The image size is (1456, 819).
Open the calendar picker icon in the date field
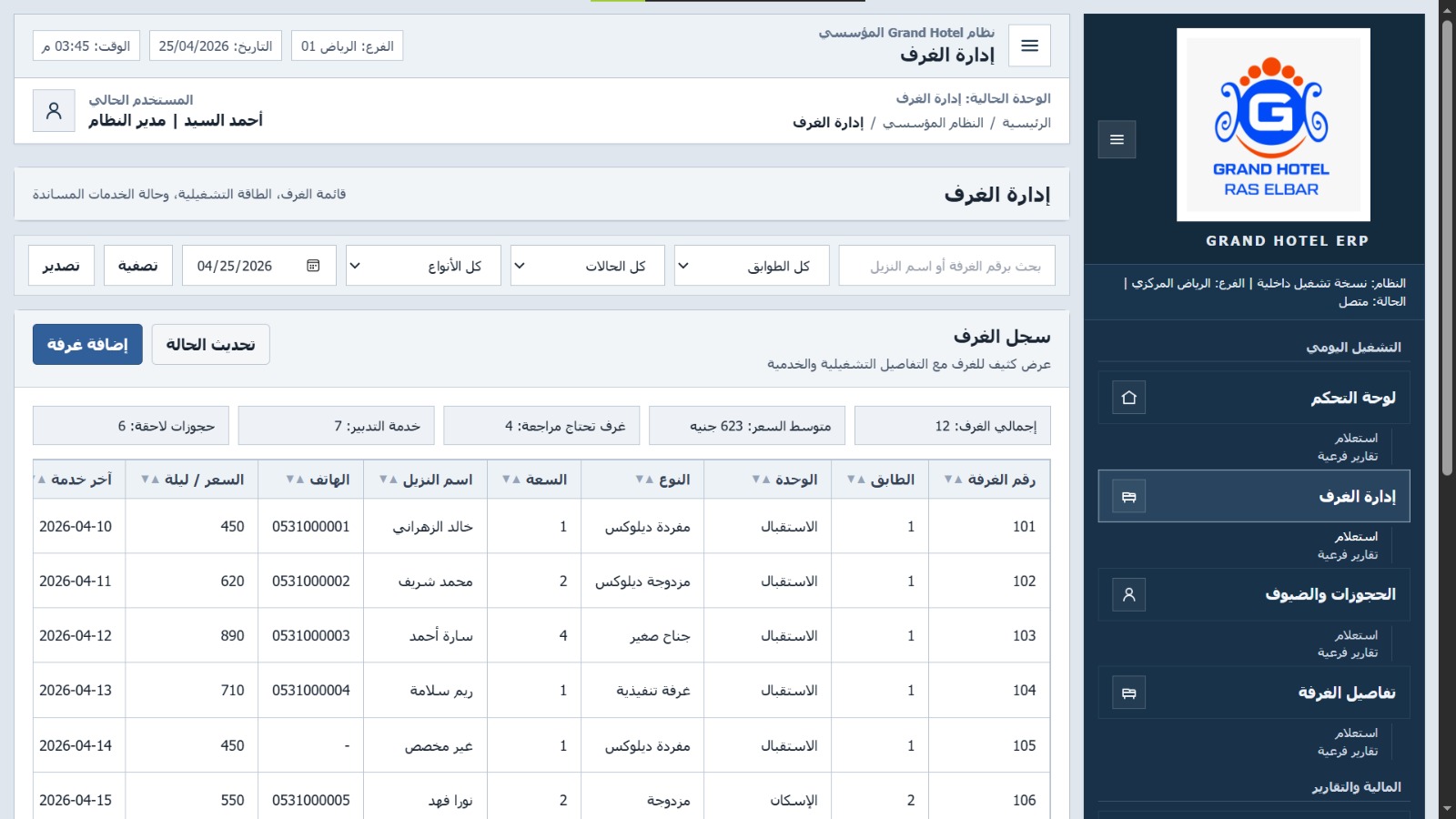(313, 266)
